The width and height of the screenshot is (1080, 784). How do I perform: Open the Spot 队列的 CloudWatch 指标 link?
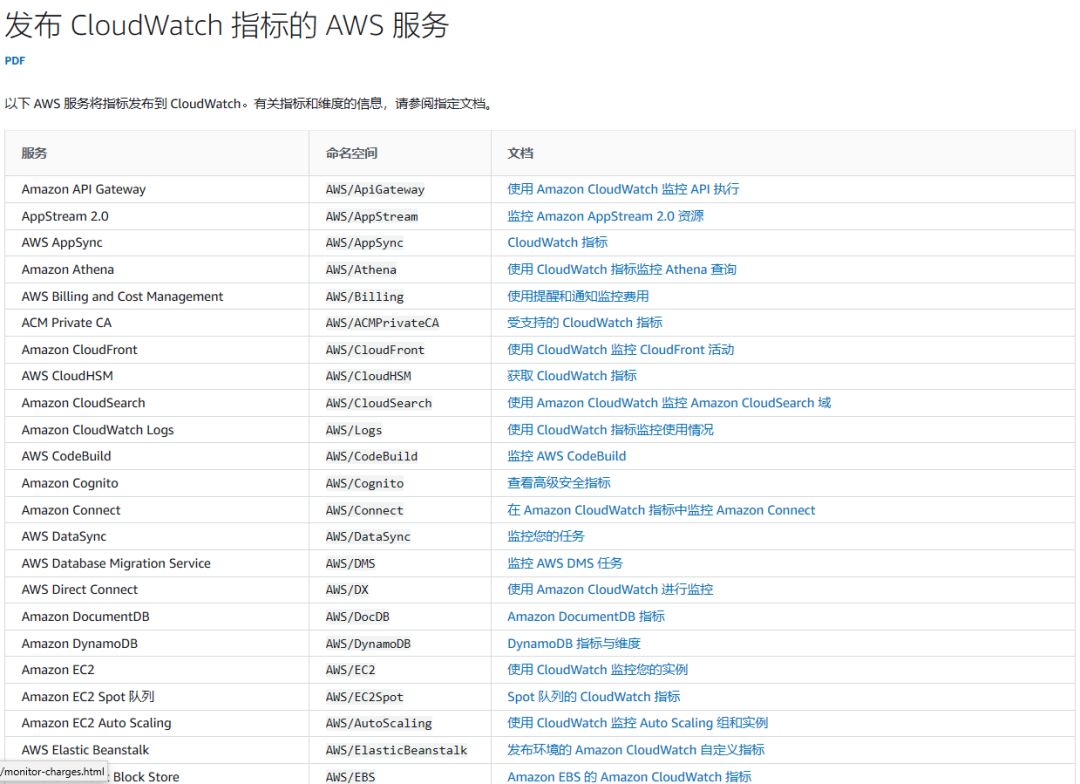point(593,697)
